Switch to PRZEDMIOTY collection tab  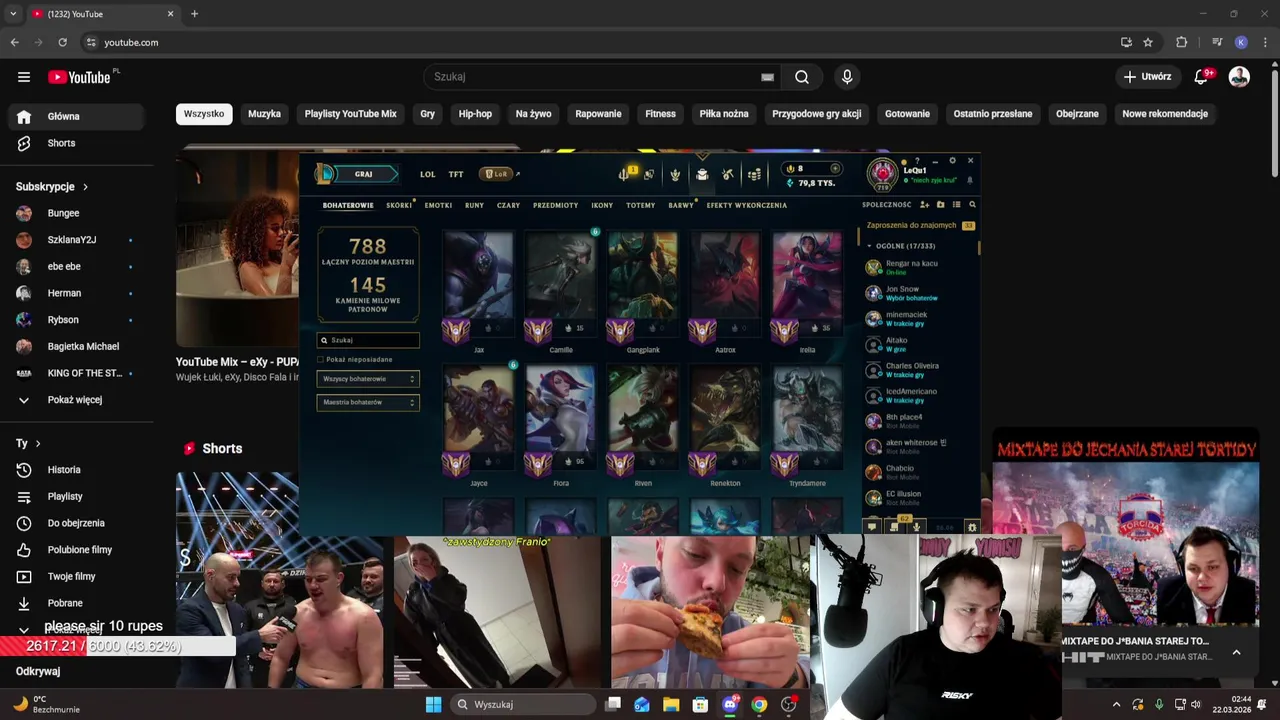pyautogui.click(x=555, y=205)
